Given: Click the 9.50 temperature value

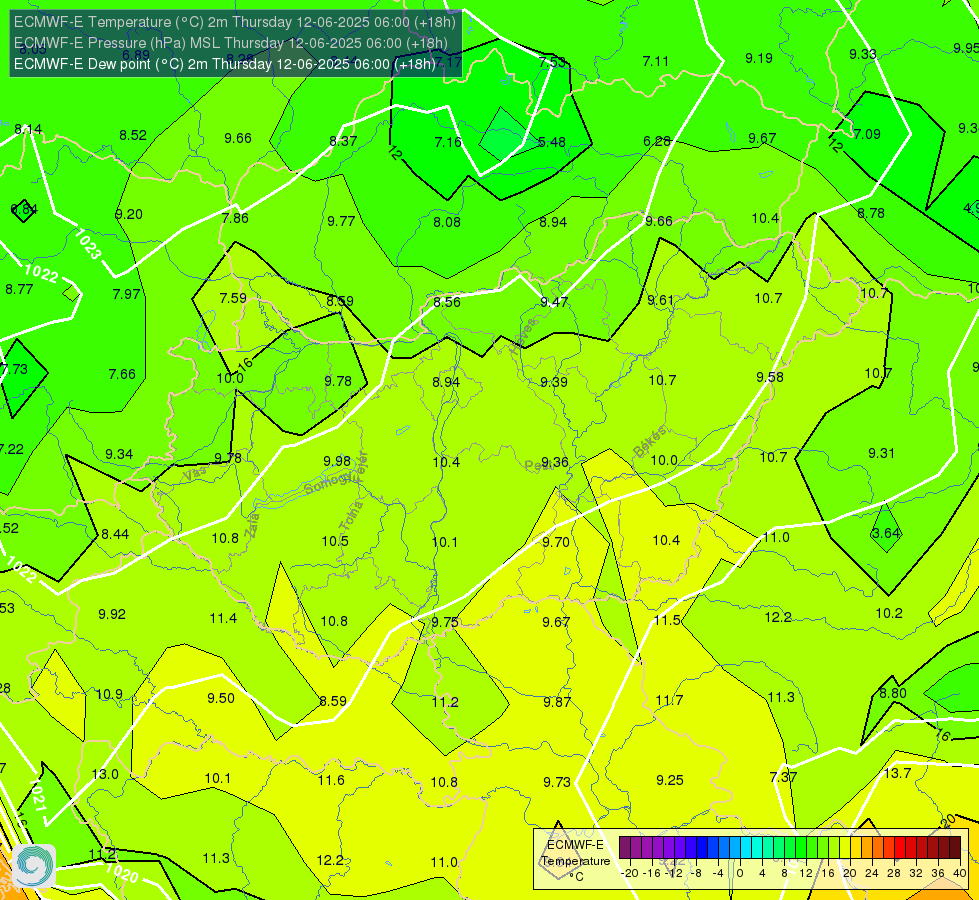Looking at the screenshot, I should coord(221,698).
